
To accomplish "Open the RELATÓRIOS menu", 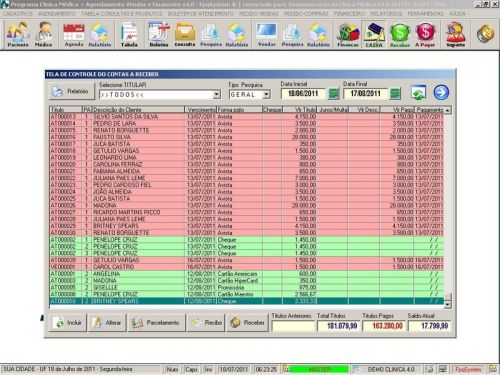I will 386,14.
